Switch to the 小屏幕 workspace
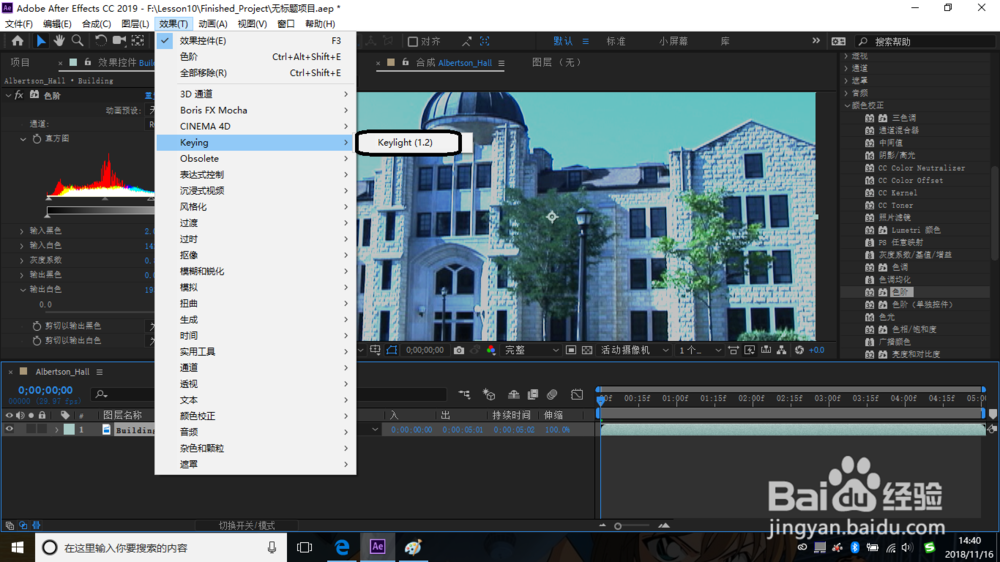Image resolution: width=1000 pixels, height=562 pixels. 673,41
